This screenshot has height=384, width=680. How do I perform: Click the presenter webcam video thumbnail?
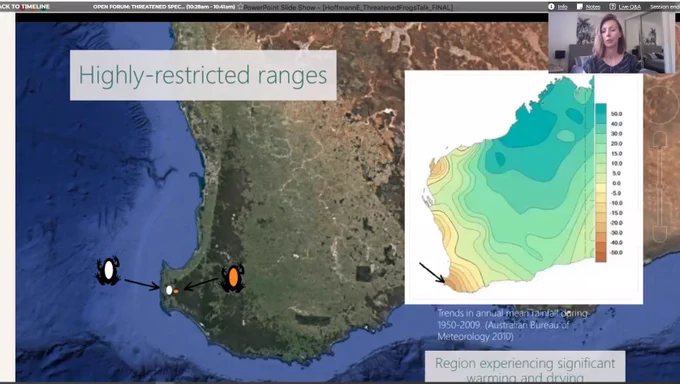pos(611,42)
